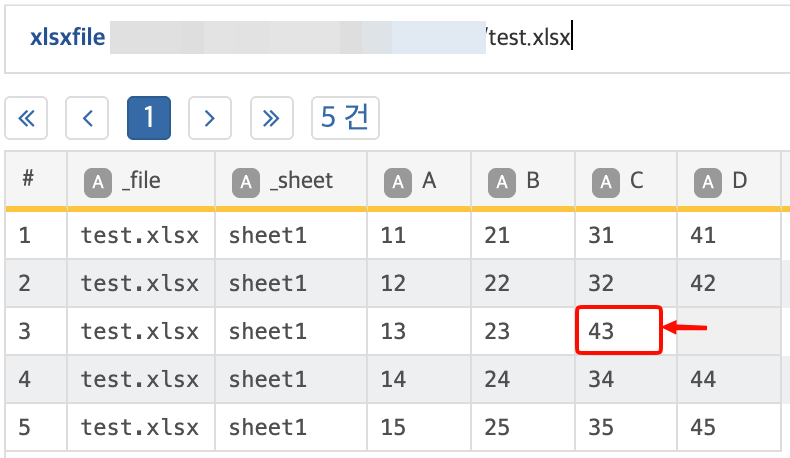Click the empty D cell in row 3
Screen dimensions: 790x458
point(728,331)
